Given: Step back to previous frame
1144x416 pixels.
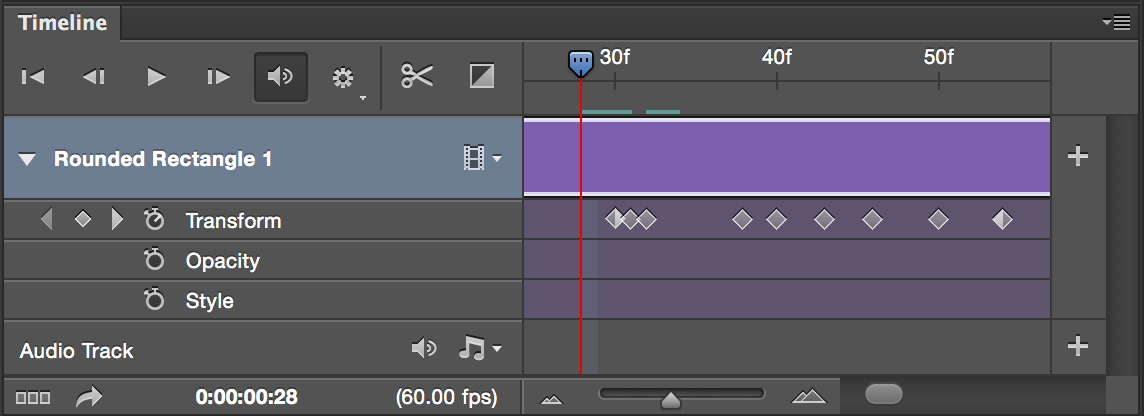Looking at the screenshot, I should point(94,77).
